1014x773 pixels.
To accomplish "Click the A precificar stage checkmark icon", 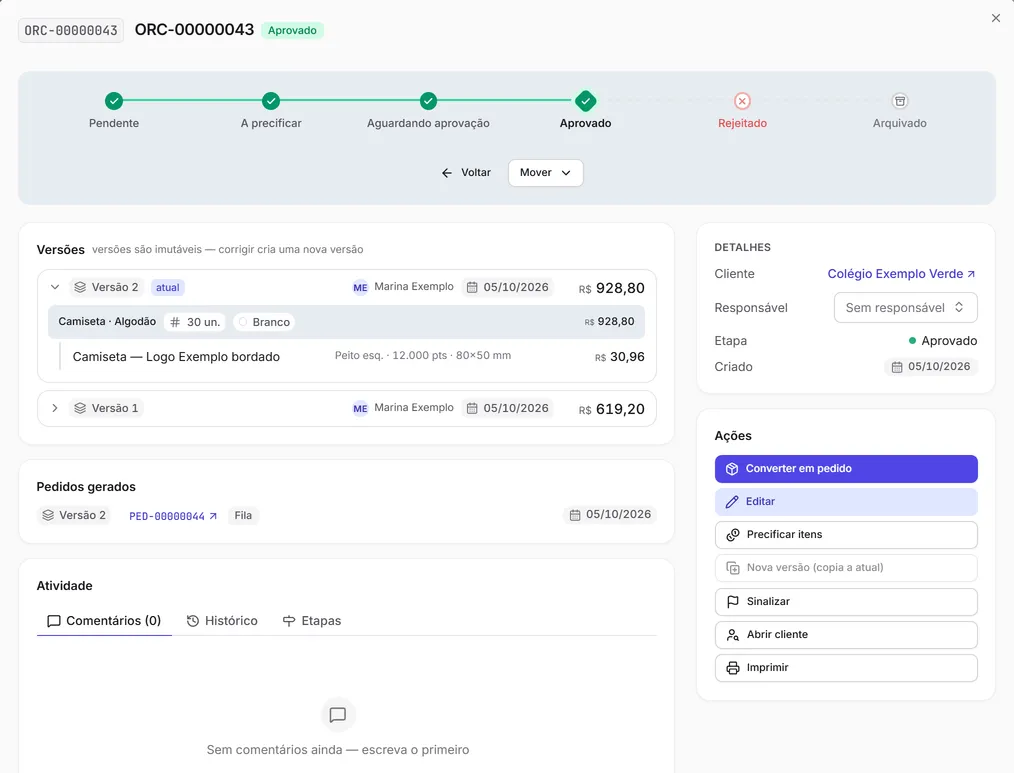I will pos(271,101).
